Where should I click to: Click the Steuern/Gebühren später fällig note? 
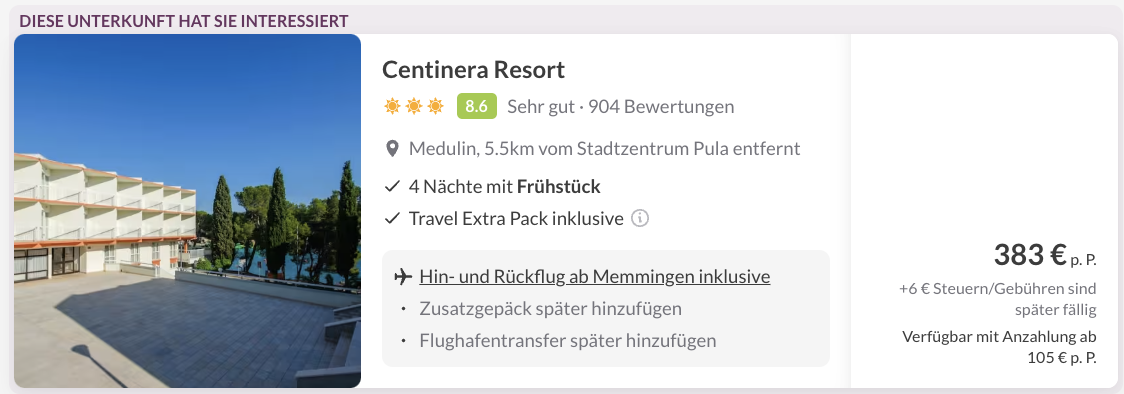point(998,299)
